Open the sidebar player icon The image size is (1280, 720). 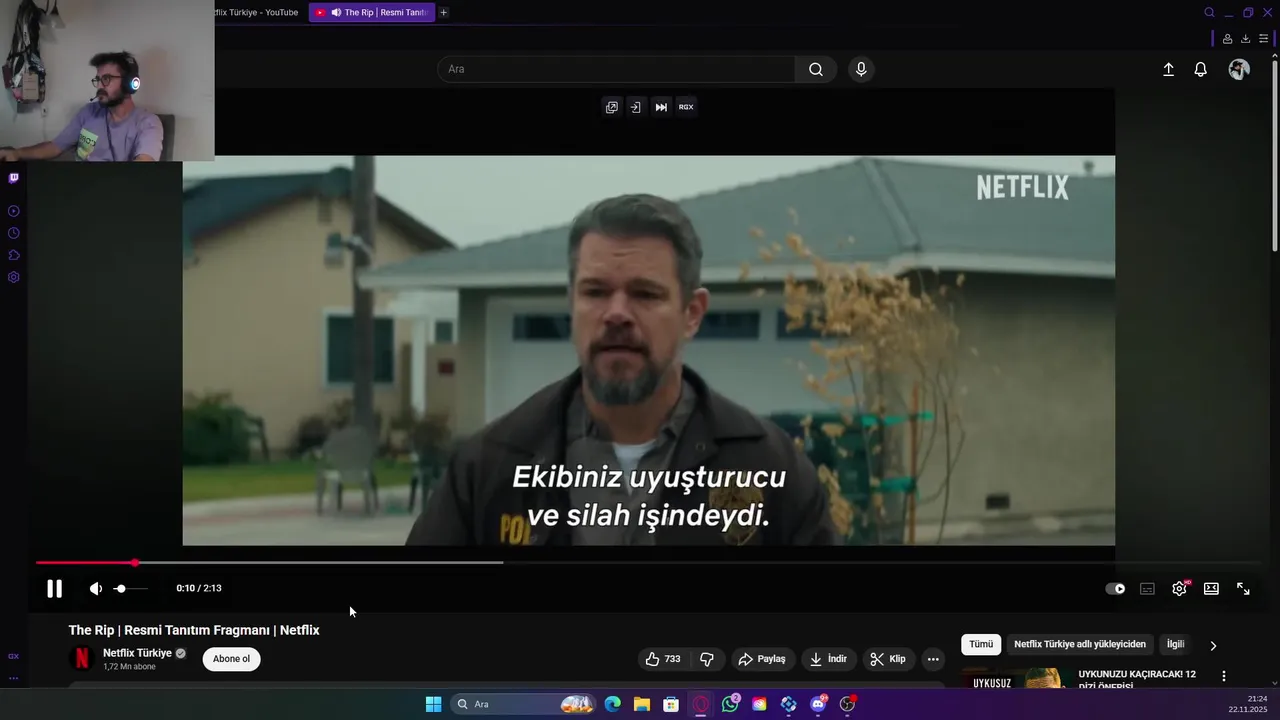(x=14, y=211)
